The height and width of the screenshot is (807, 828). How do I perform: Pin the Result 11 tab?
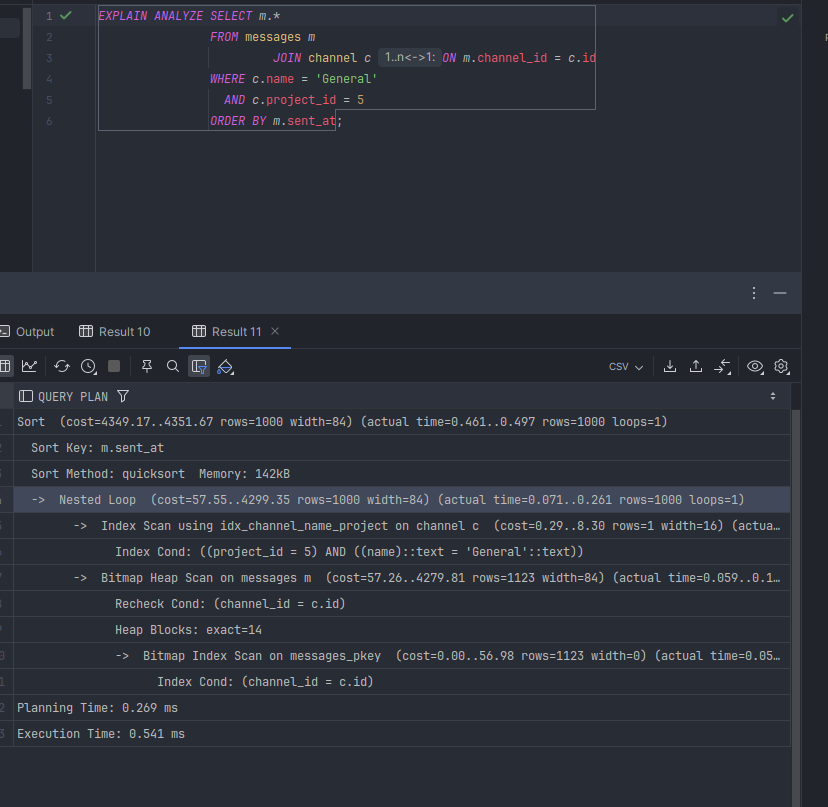point(147,366)
